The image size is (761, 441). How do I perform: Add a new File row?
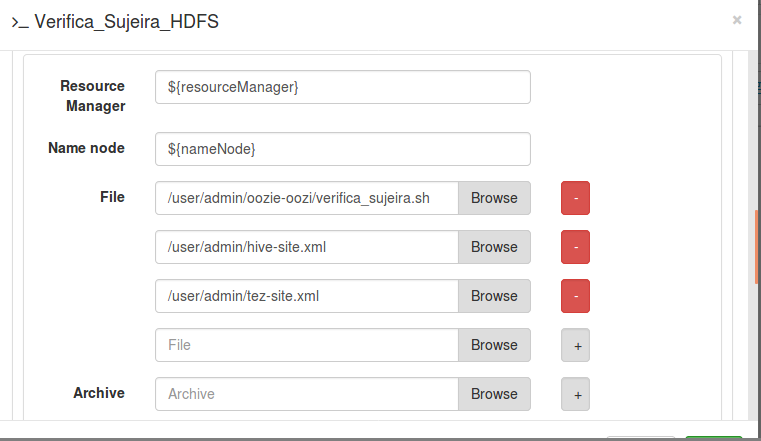pos(576,345)
